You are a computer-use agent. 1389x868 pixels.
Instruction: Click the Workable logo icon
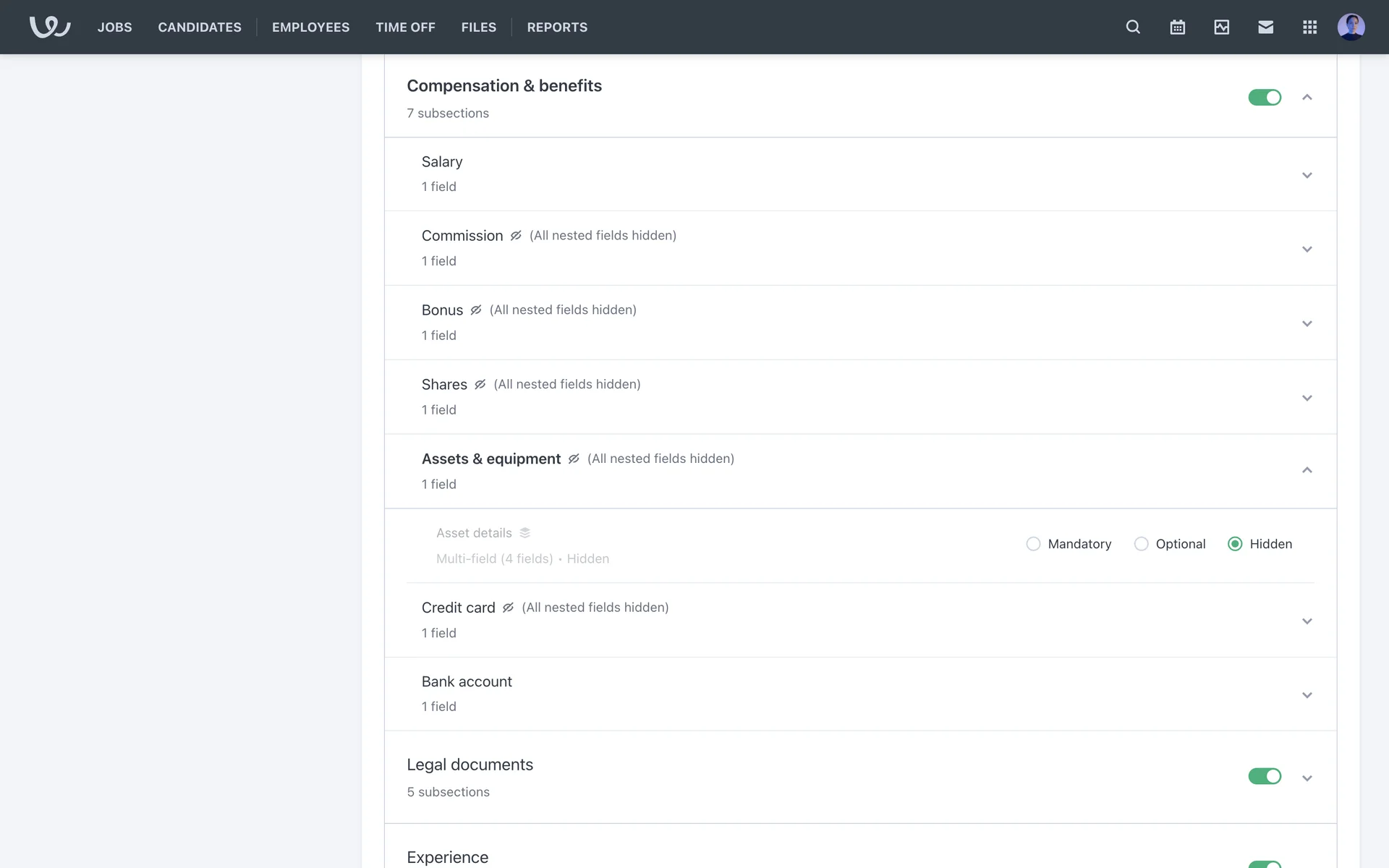click(x=49, y=27)
